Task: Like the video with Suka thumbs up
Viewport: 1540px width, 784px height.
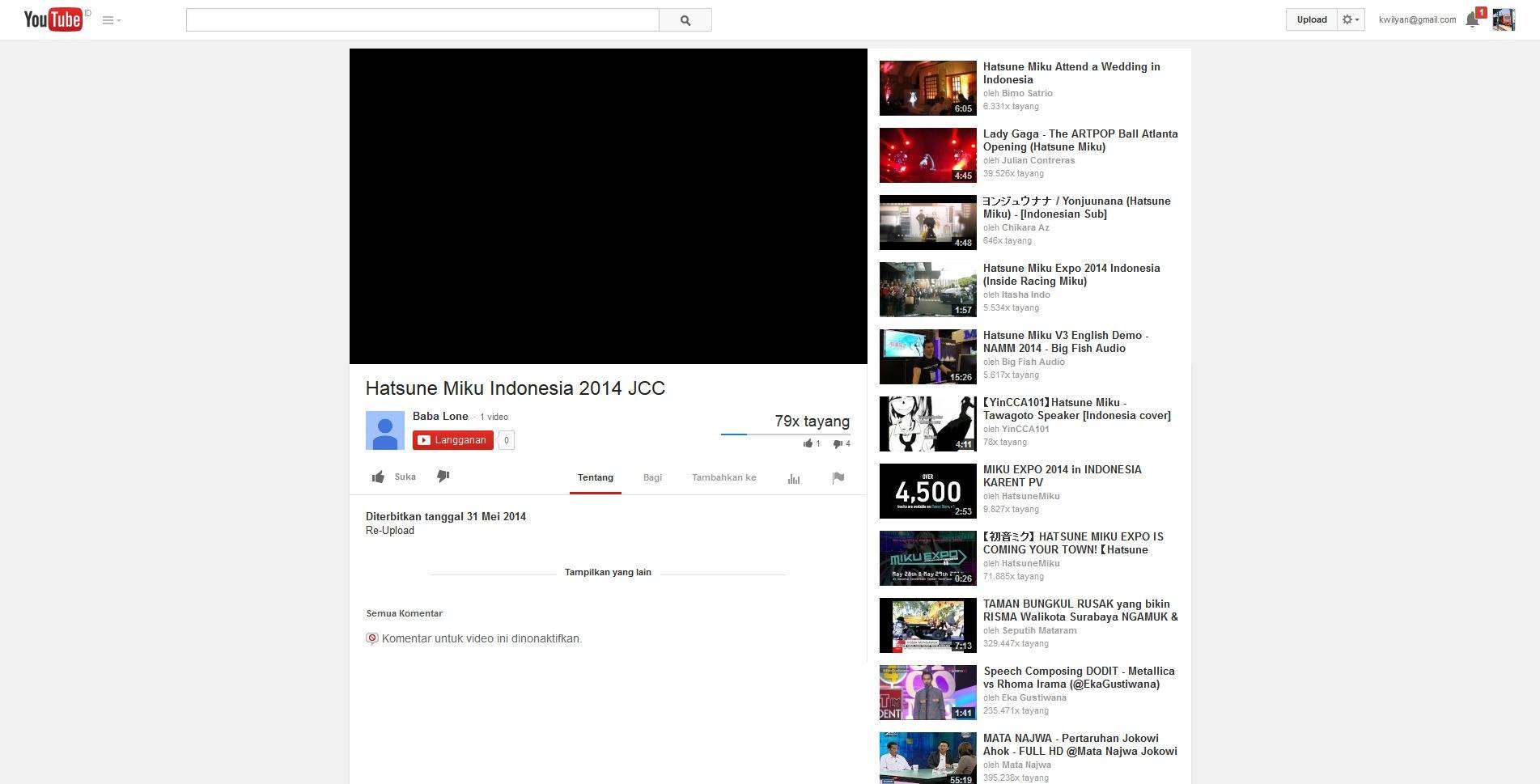Action: [x=393, y=477]
